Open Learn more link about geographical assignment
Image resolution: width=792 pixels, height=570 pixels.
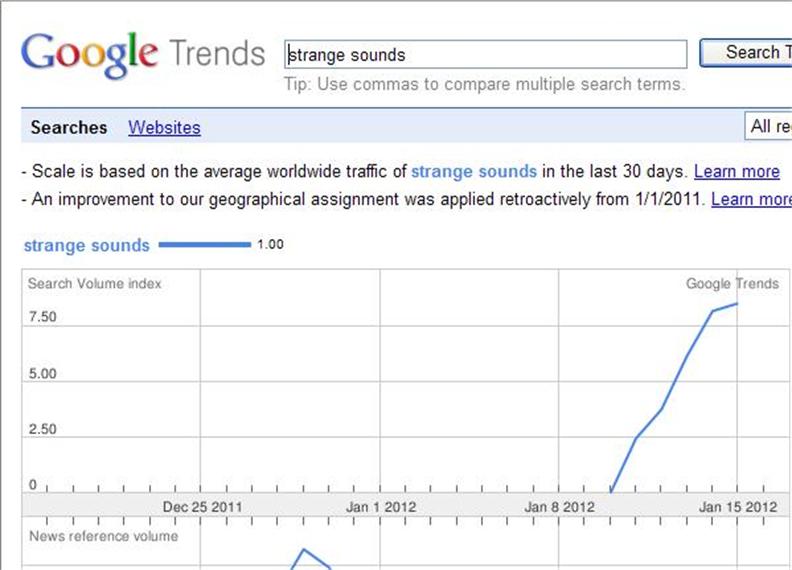tap(750, 199)
